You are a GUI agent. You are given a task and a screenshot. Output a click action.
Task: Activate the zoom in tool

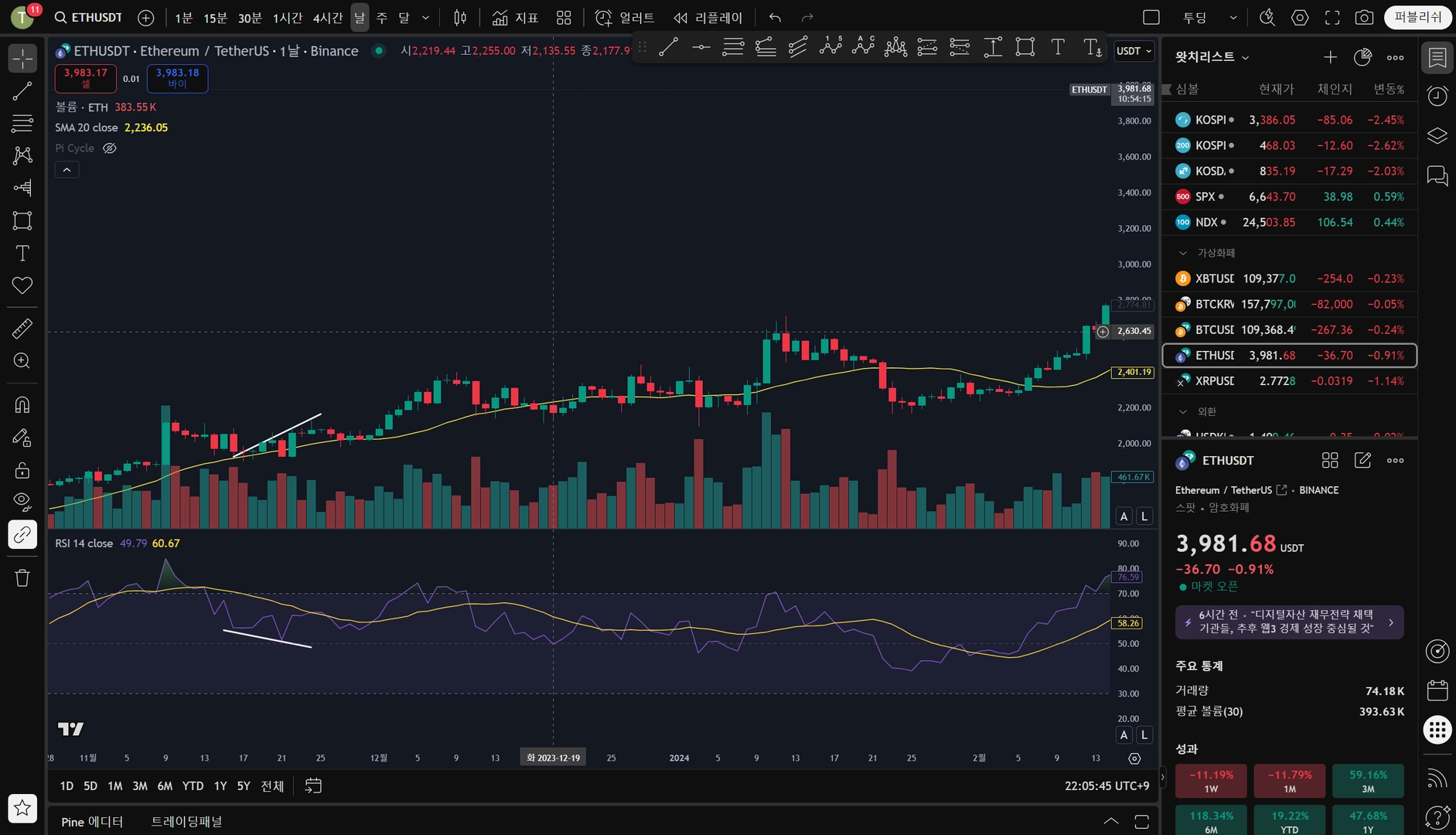22,361
